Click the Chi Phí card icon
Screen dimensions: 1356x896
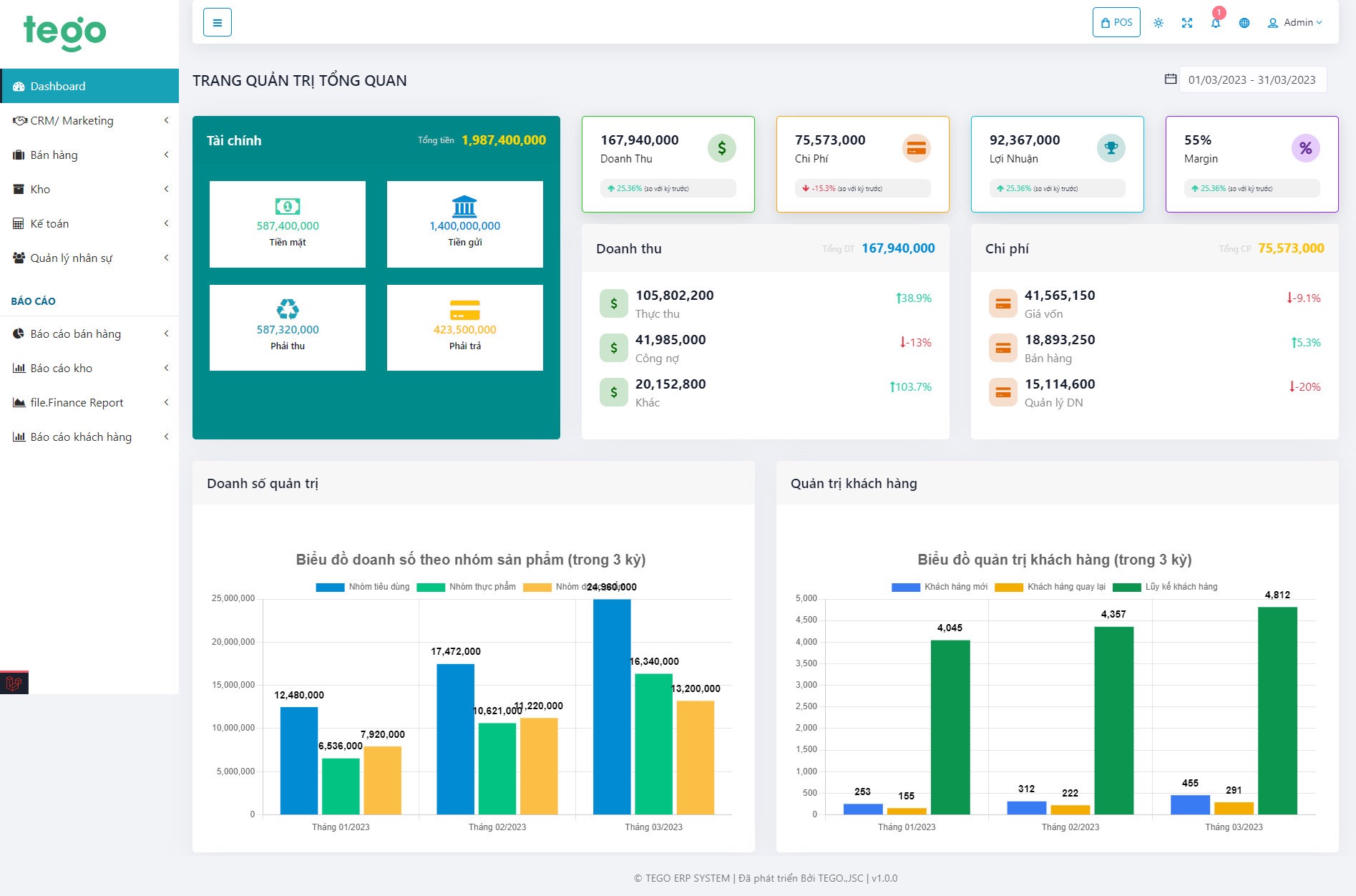(917, 148)
